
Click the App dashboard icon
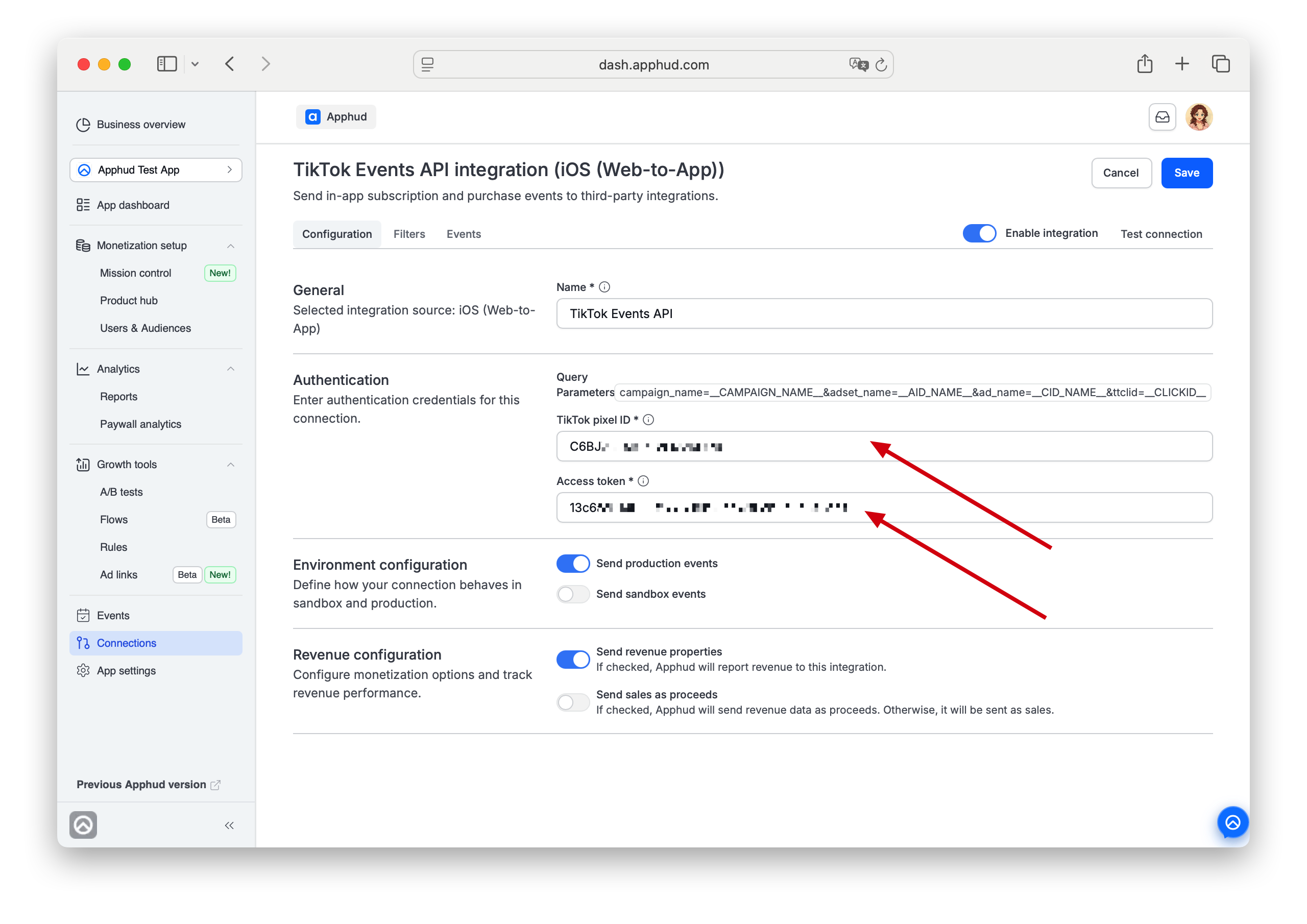[83, 205]
